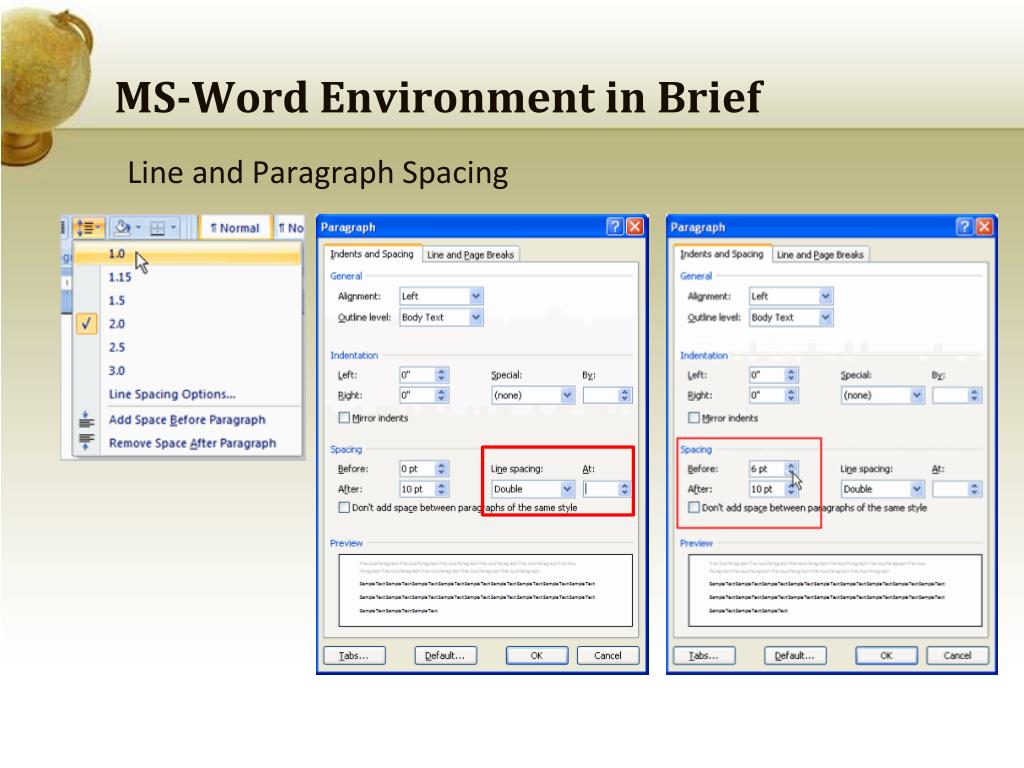The height and width of the screenshot is (768, 1024).
Task: Click the Before field showing 0 pt
Action: coord(417,469)
